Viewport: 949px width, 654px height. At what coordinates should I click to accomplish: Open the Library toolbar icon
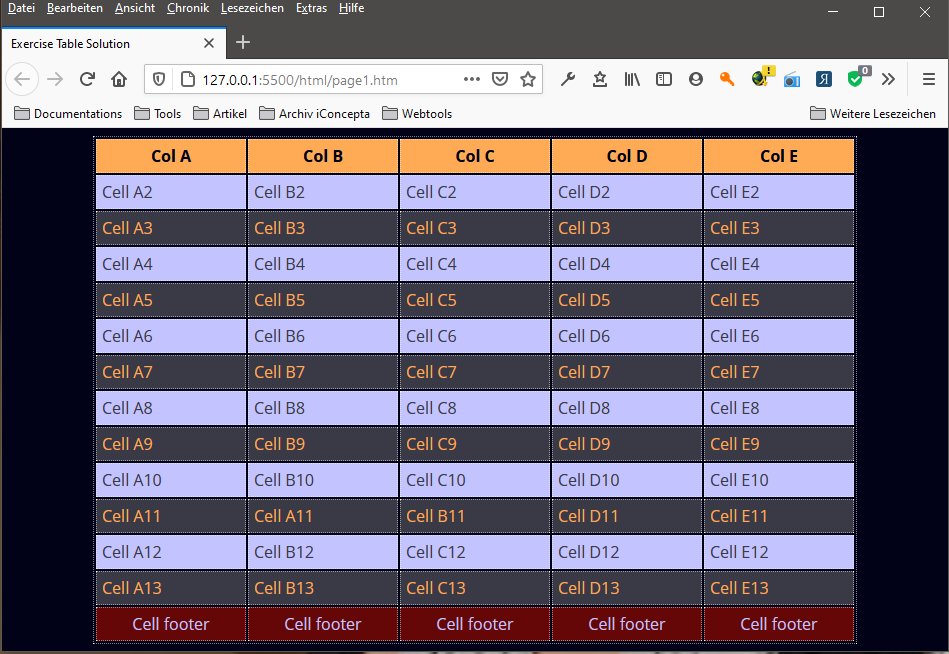click(x=633, y=80)
